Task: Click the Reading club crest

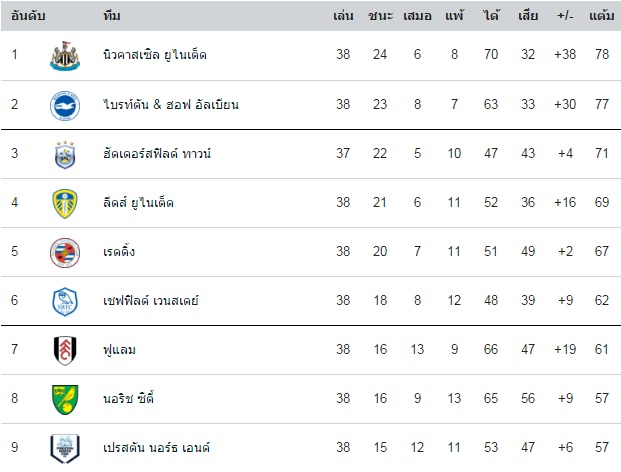Action: [x=66, y=252]
